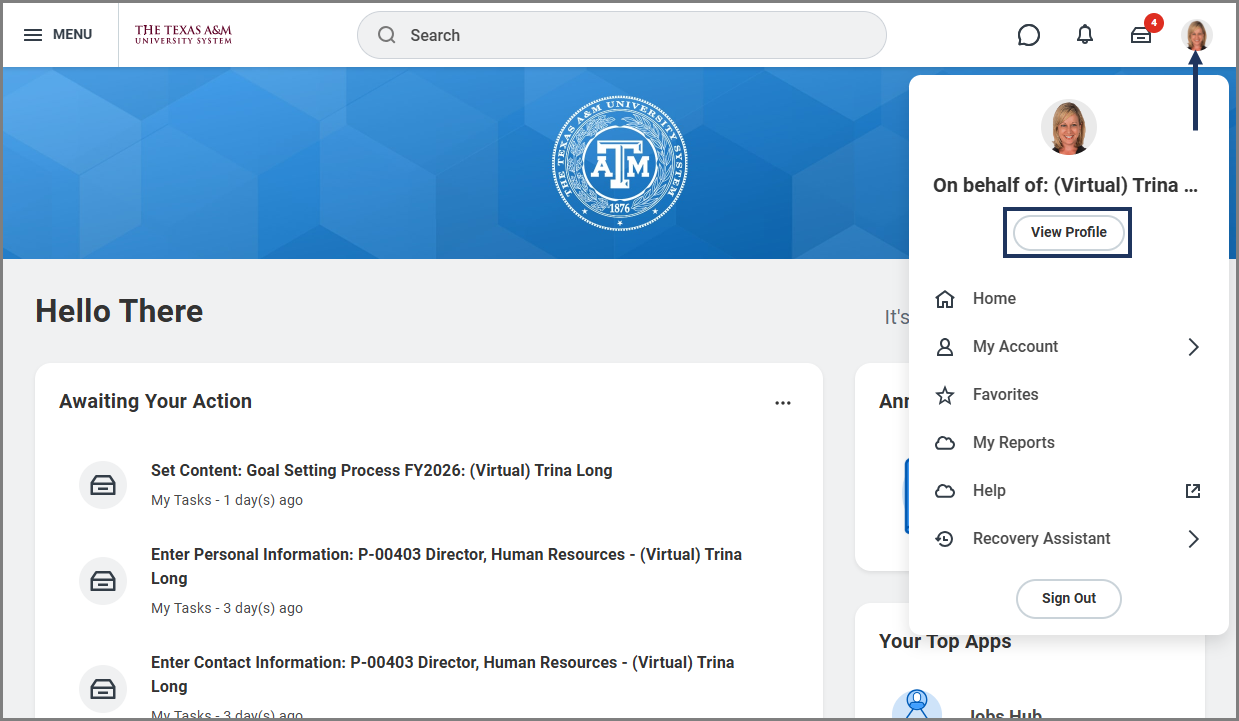Image resolution: width=1239 pixels, height=721 pixels.
Task: Click the inbox icon beside Set Content task
Action: click(x=103, y=485)
